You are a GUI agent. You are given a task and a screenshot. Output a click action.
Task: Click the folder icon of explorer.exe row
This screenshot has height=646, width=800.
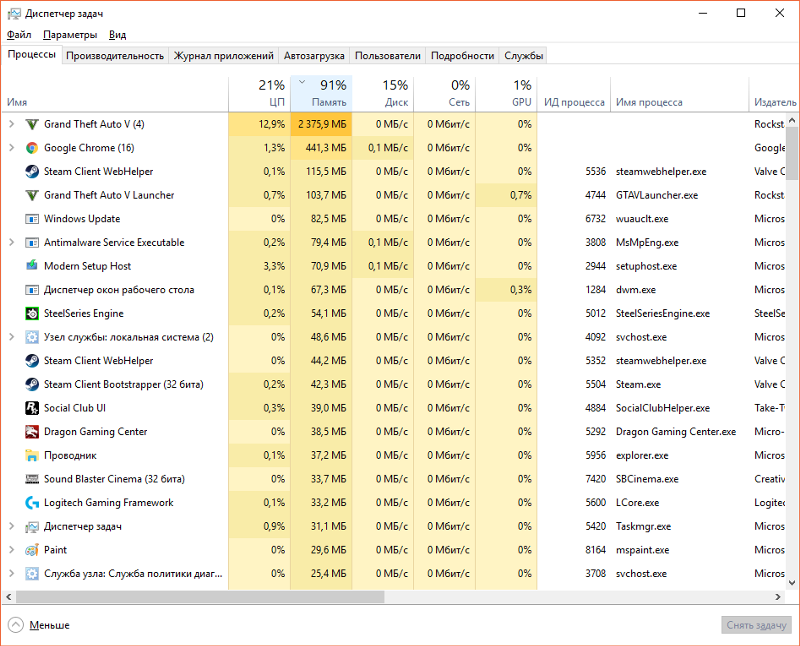coord(32,455)
